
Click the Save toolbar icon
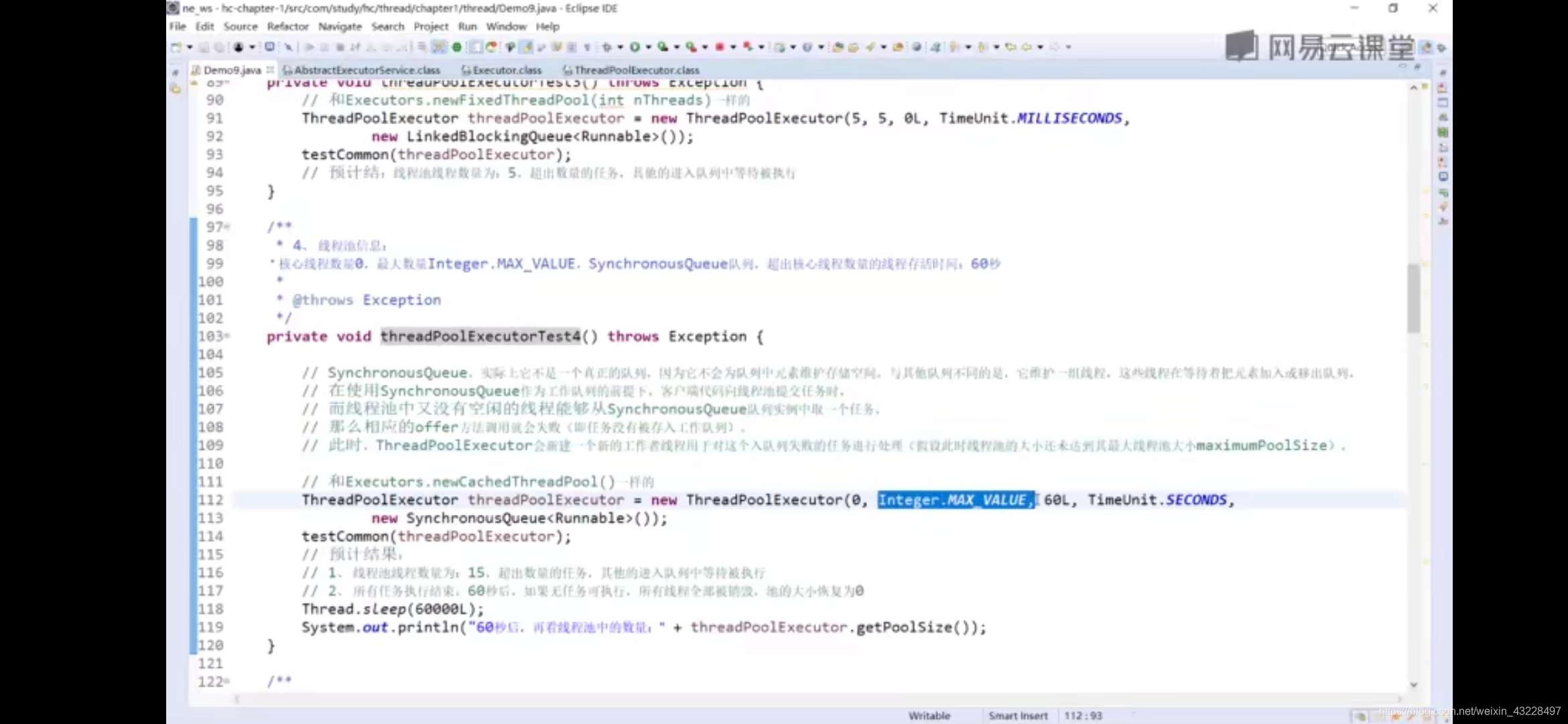point(204,47)
